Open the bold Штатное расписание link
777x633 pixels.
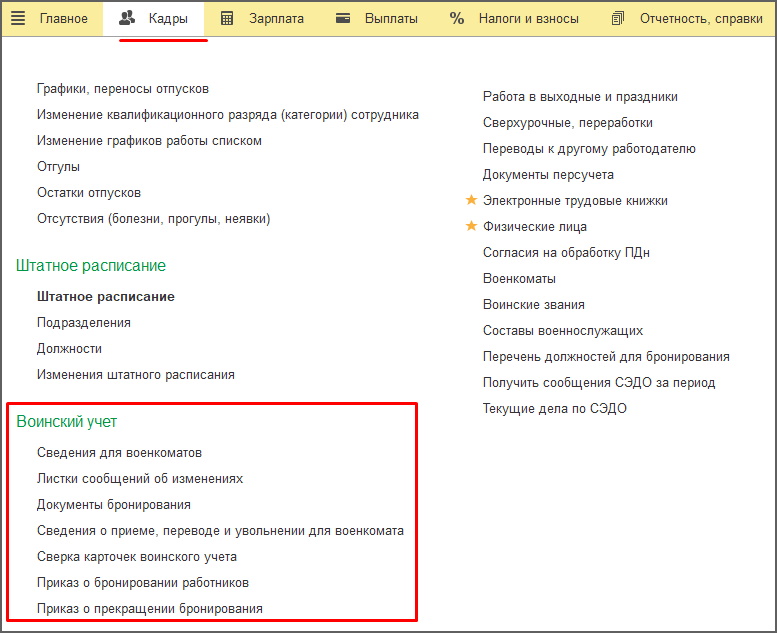click(x=106, y=297)
